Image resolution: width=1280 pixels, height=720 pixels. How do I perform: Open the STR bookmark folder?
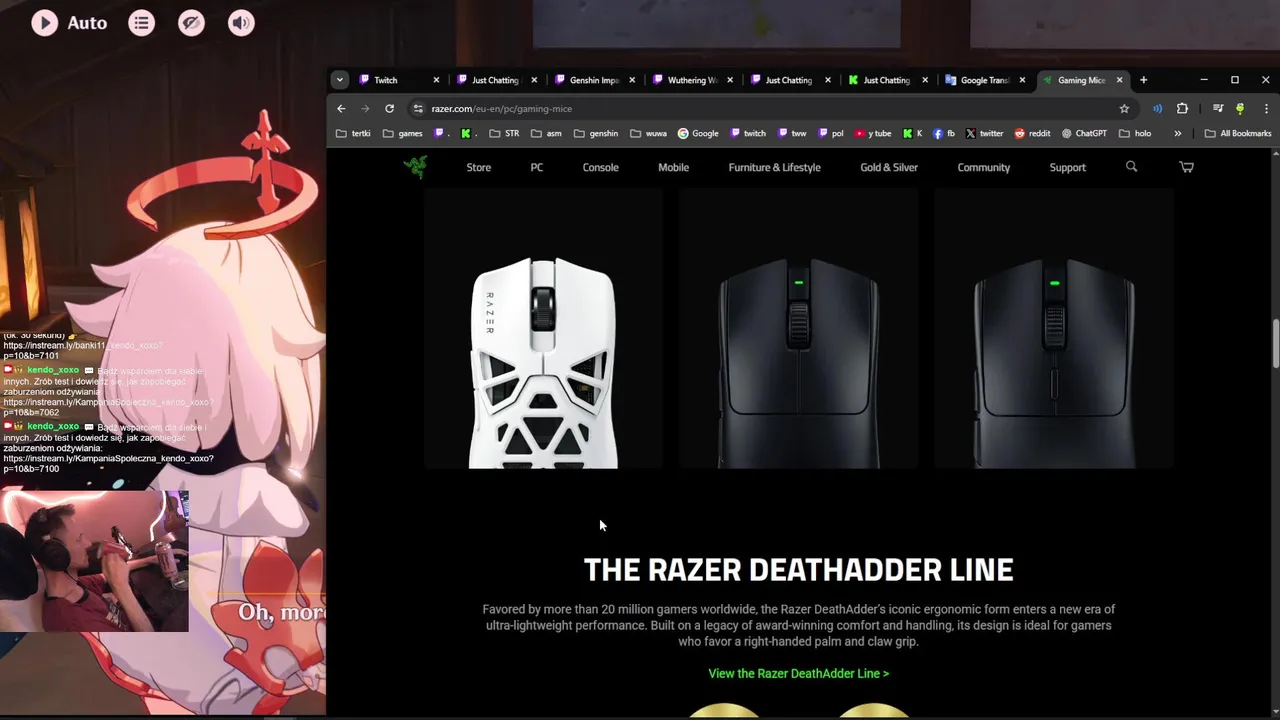pyautogui.click(x=504, y=133)
